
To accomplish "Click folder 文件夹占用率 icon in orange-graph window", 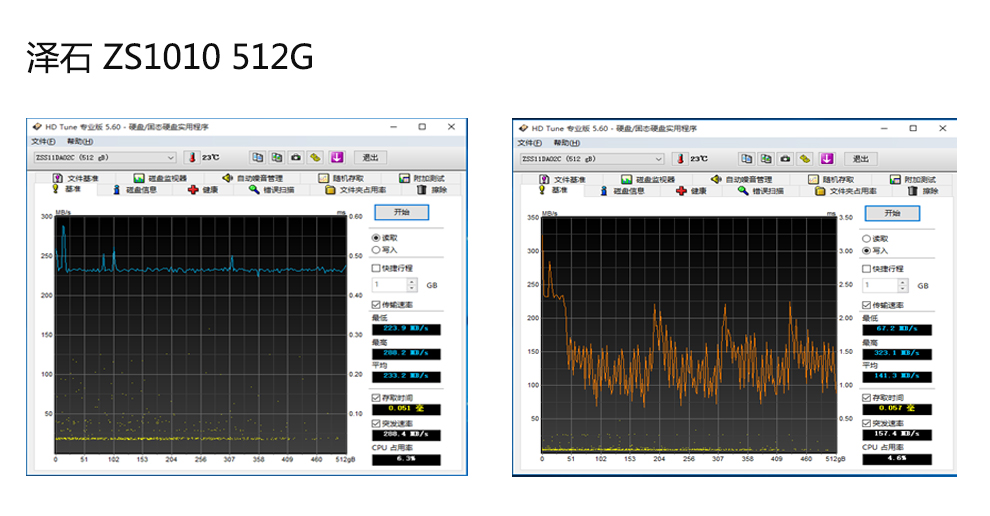I will (x=820, y=191).
